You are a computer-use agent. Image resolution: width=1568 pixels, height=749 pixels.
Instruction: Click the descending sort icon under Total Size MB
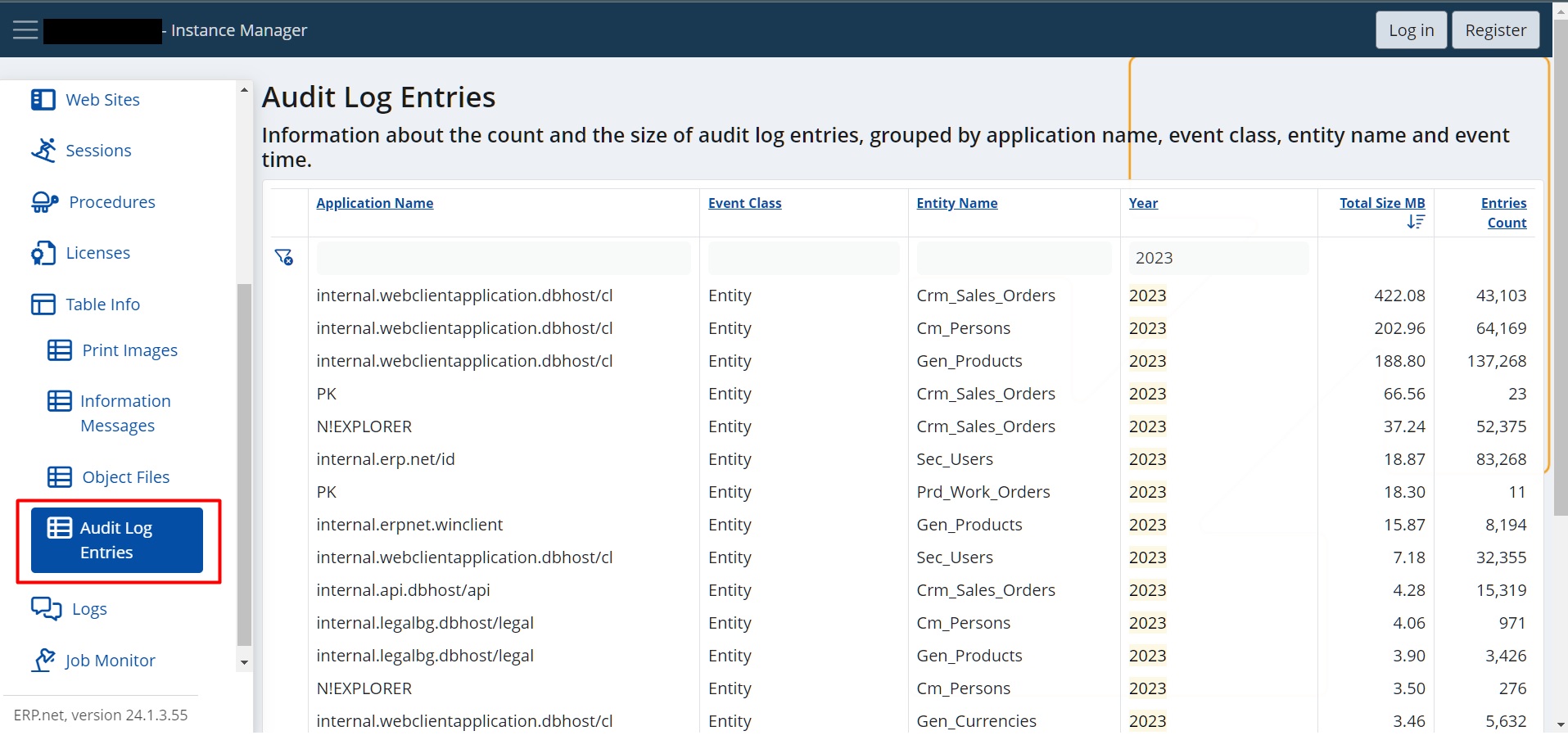1416,222
